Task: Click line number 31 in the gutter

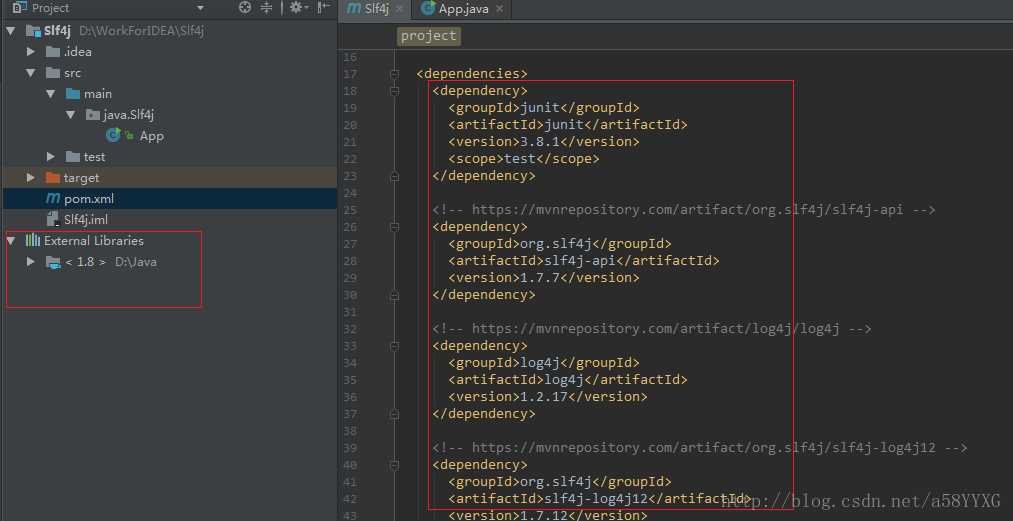Action: tap(350, 312)
